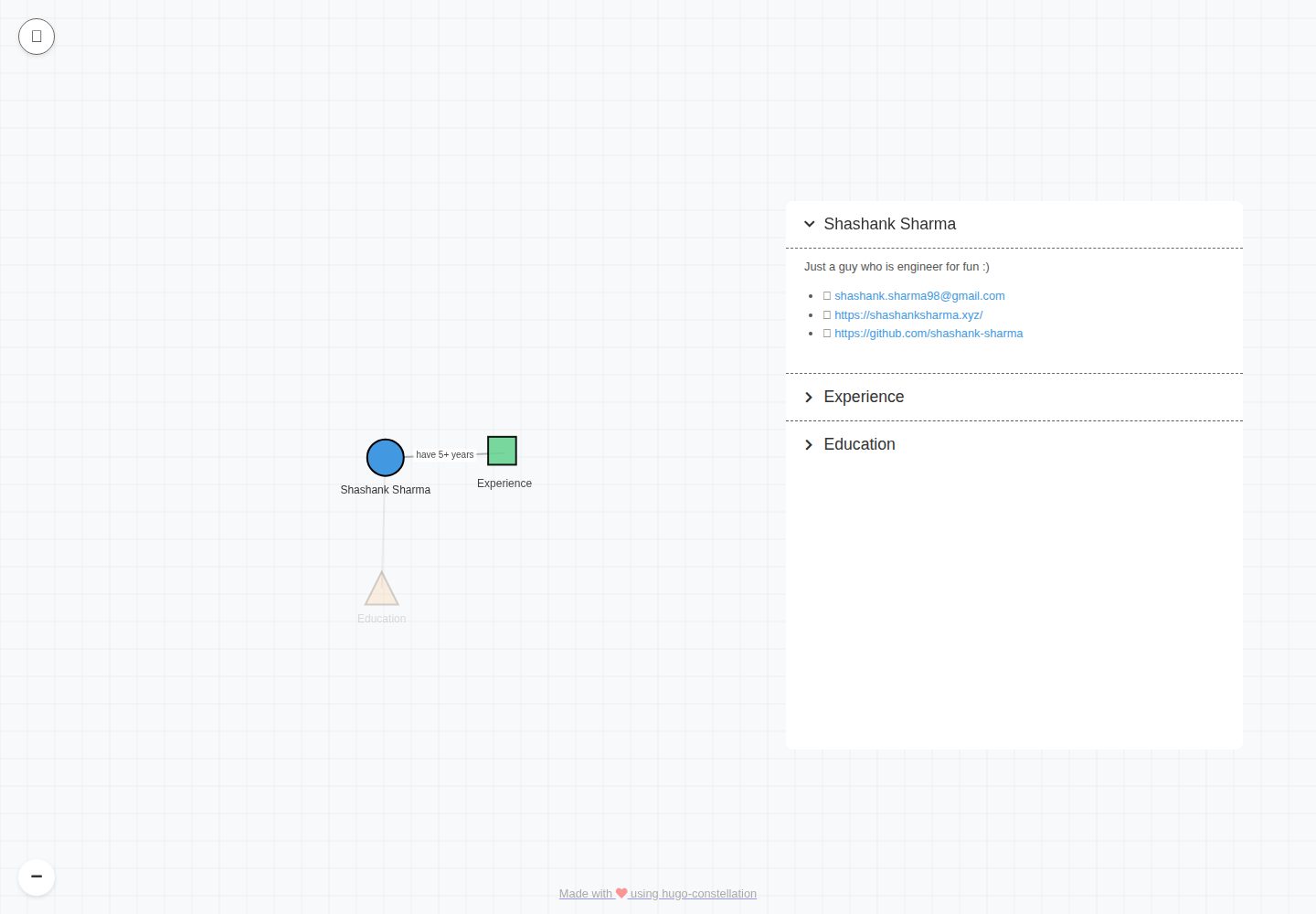
Task: Click the round button in the top-left corner
Action: [37, 37]
